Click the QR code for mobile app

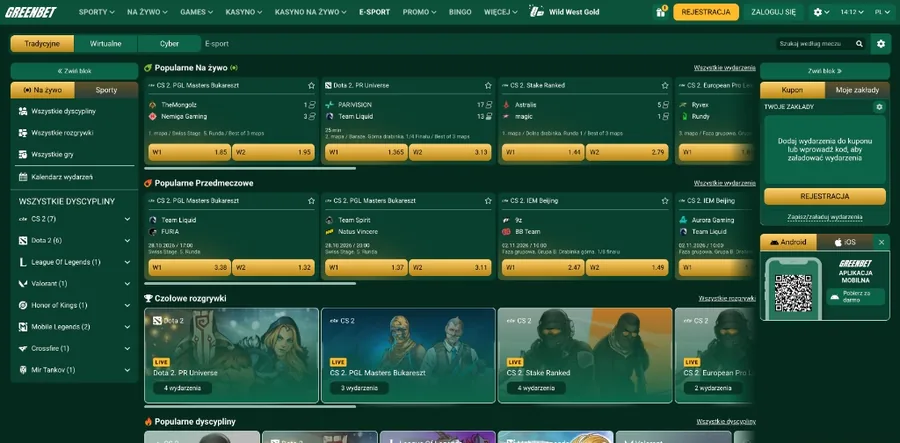tap(793, 293)
